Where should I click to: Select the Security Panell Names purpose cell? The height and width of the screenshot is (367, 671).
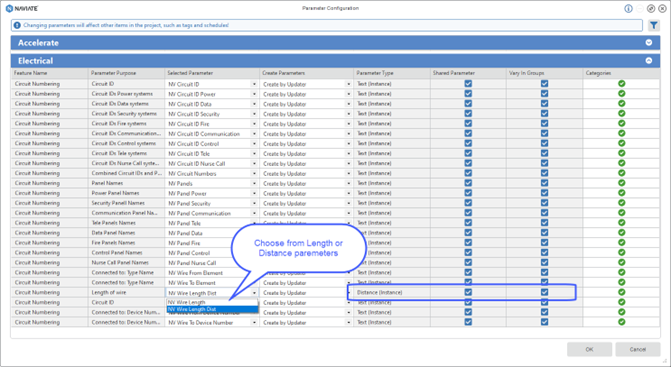[126, 203]
